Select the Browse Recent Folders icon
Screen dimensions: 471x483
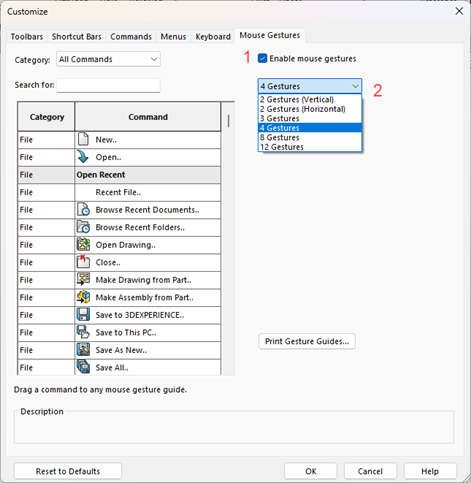pos(83,227)
